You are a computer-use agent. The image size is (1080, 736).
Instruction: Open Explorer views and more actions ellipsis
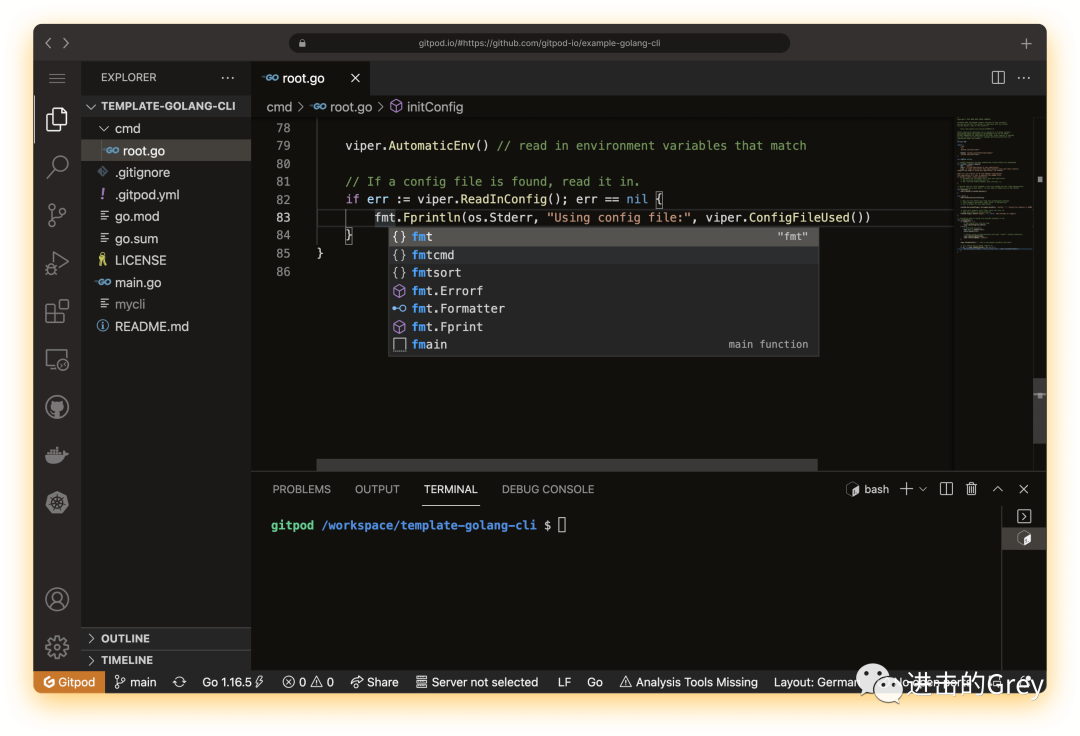228,78
